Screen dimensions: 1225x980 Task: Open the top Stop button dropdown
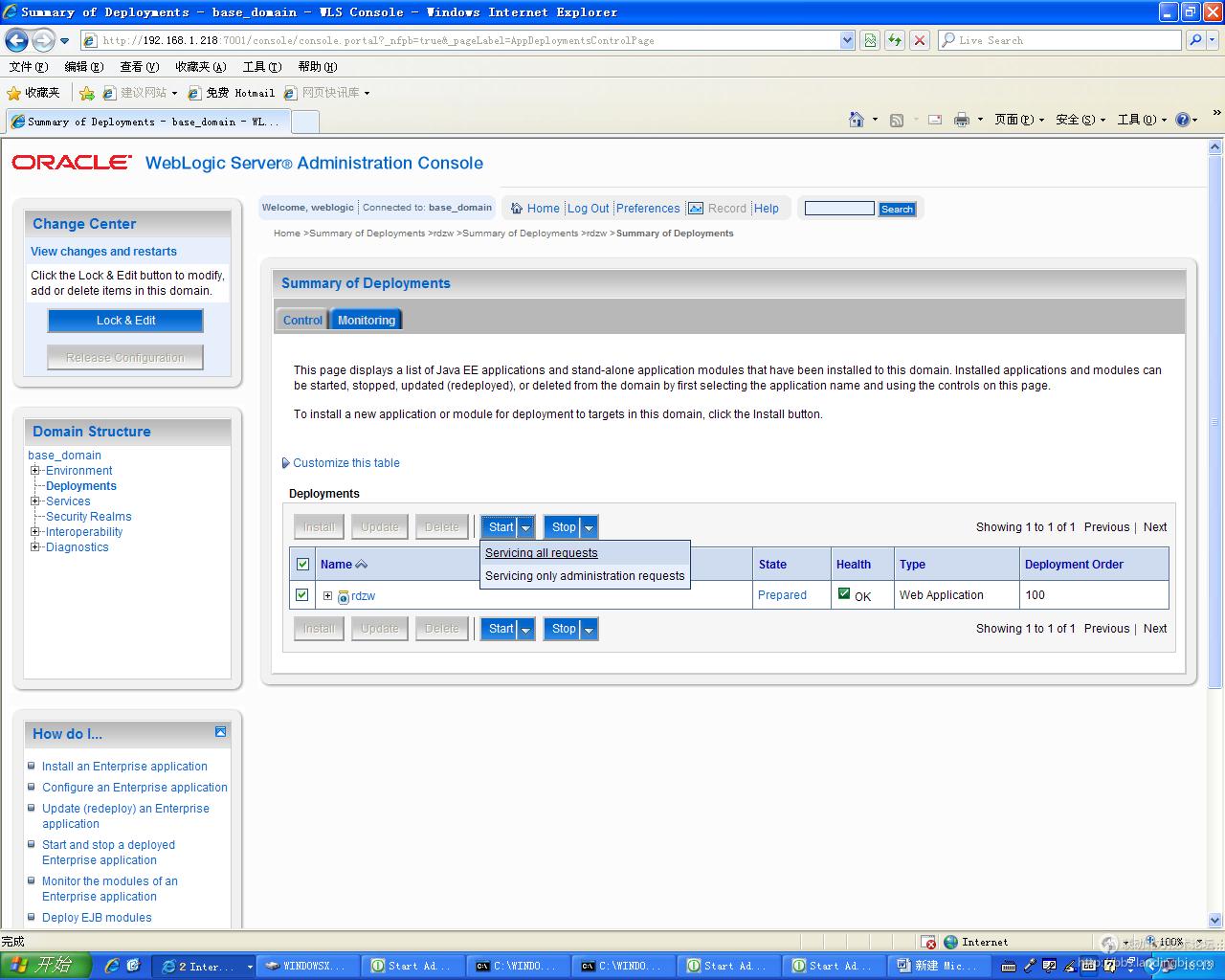tap(589, 527)
